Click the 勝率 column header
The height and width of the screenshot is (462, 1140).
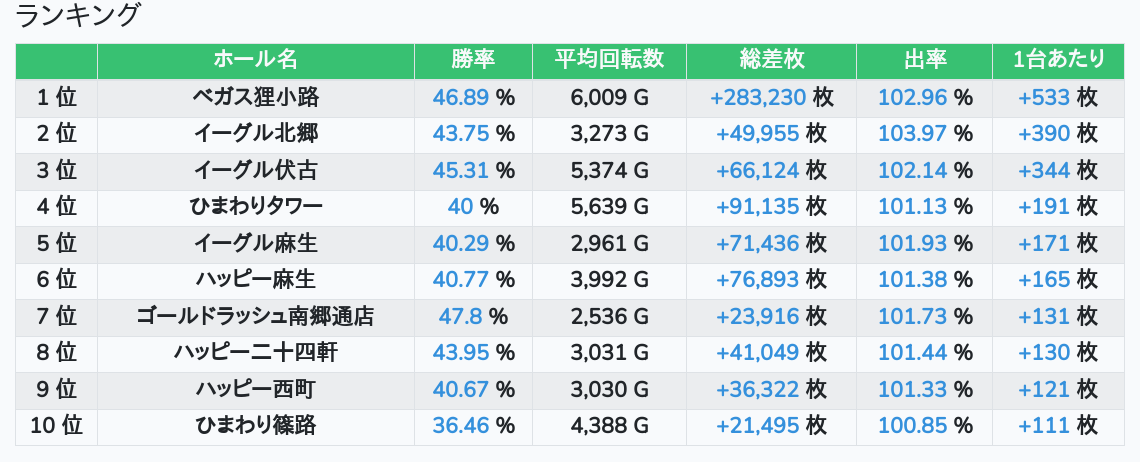tap(473, 60)
